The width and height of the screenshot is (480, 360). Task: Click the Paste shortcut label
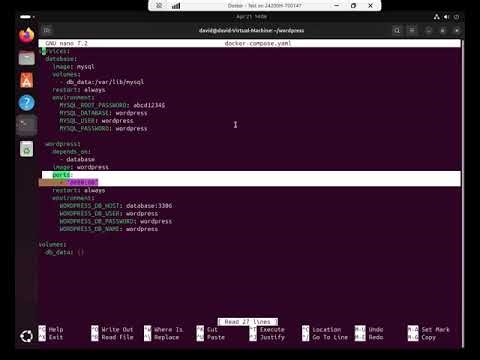click(216, 337)
